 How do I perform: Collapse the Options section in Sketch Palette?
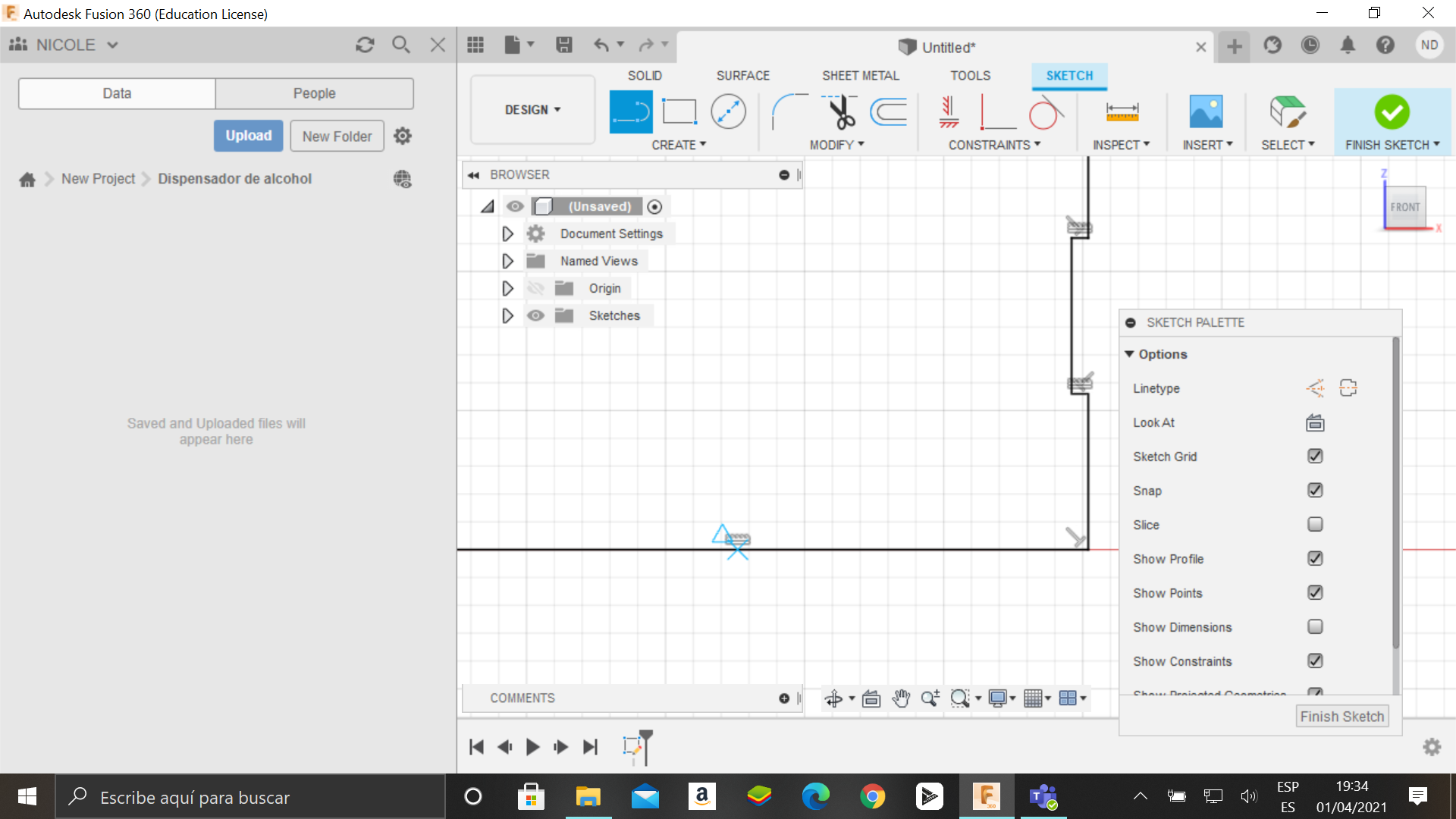click(1129, 354)
